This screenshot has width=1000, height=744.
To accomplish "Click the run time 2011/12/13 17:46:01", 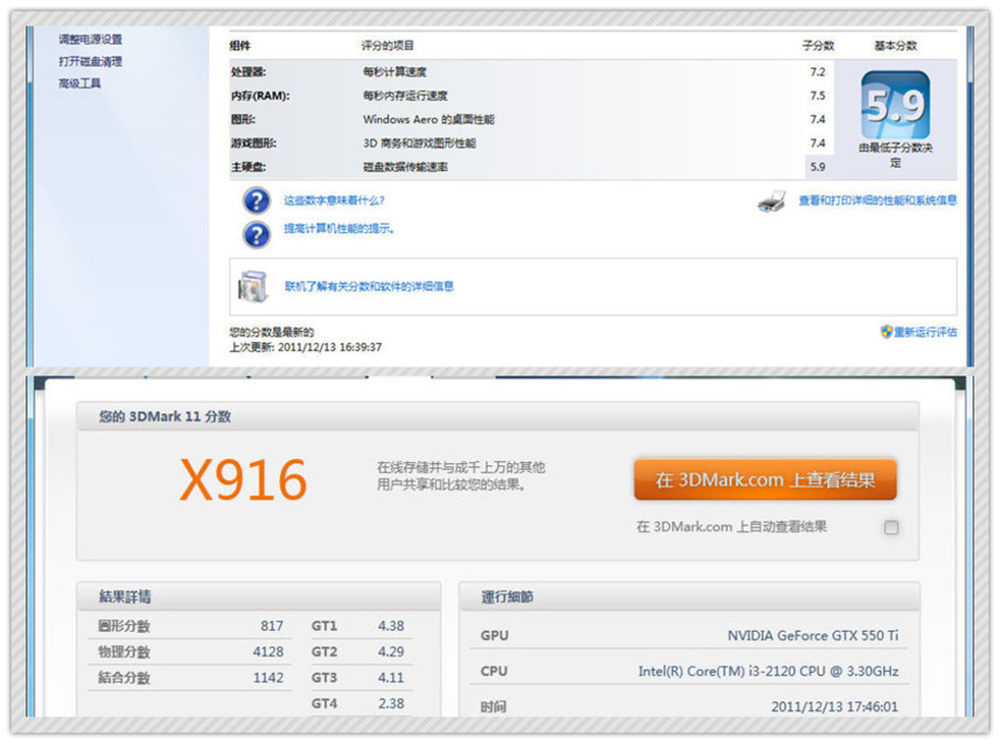I will pyautogui.click(x=835, y=706).
